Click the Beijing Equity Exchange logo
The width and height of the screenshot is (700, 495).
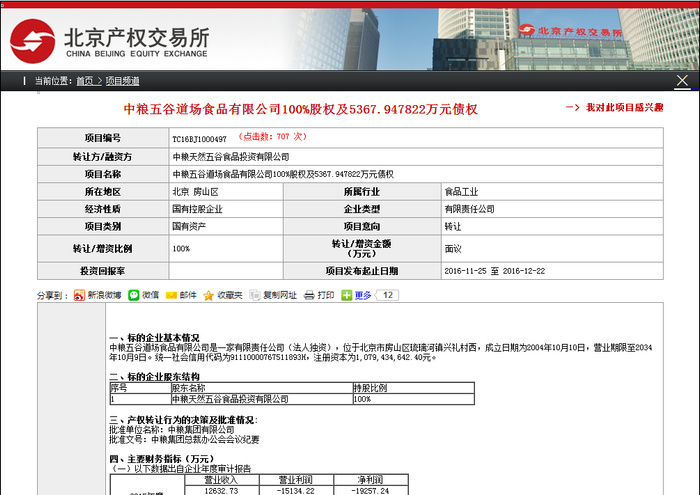coord(109,41)
